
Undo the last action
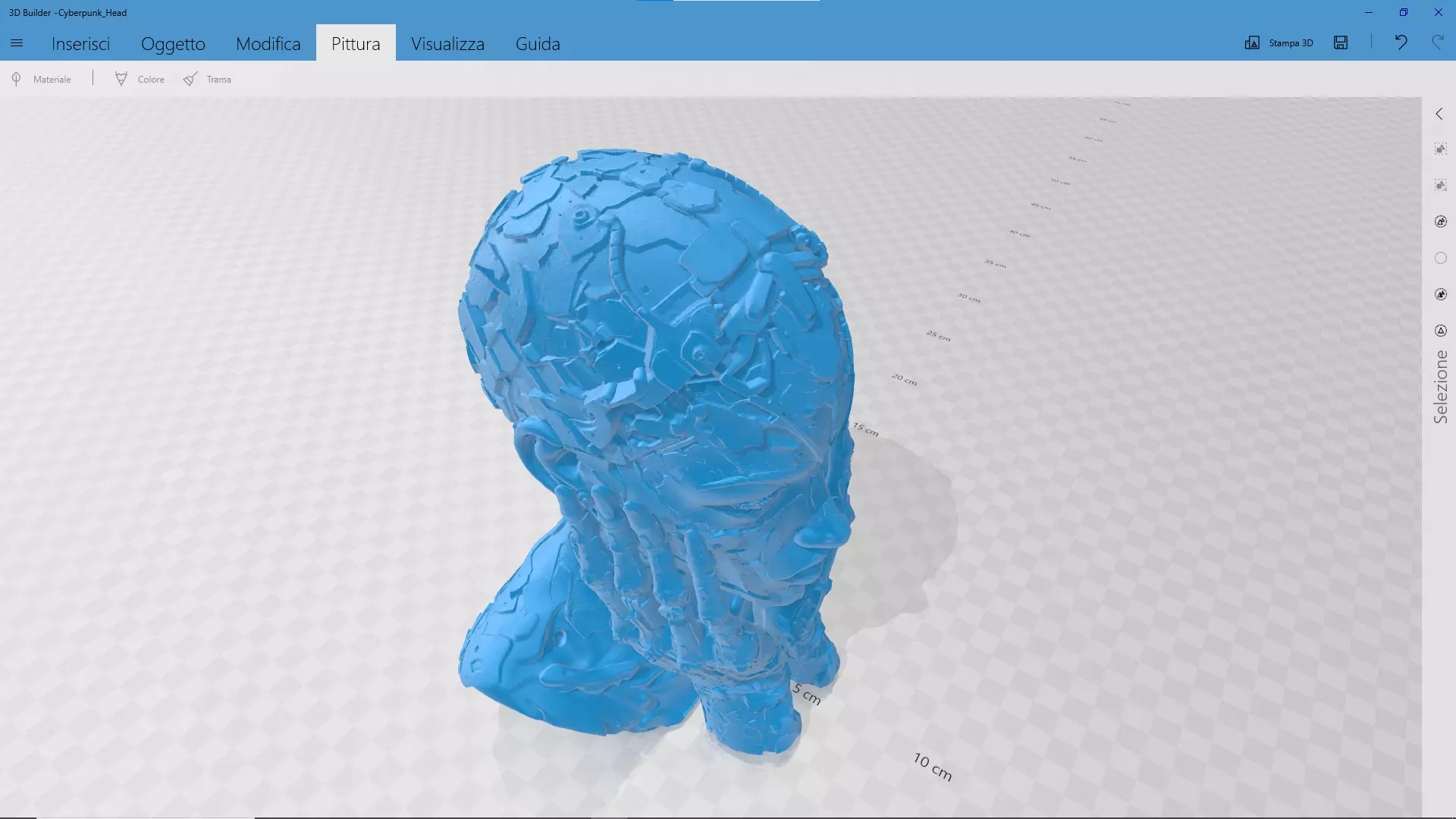click(1401, 42)
